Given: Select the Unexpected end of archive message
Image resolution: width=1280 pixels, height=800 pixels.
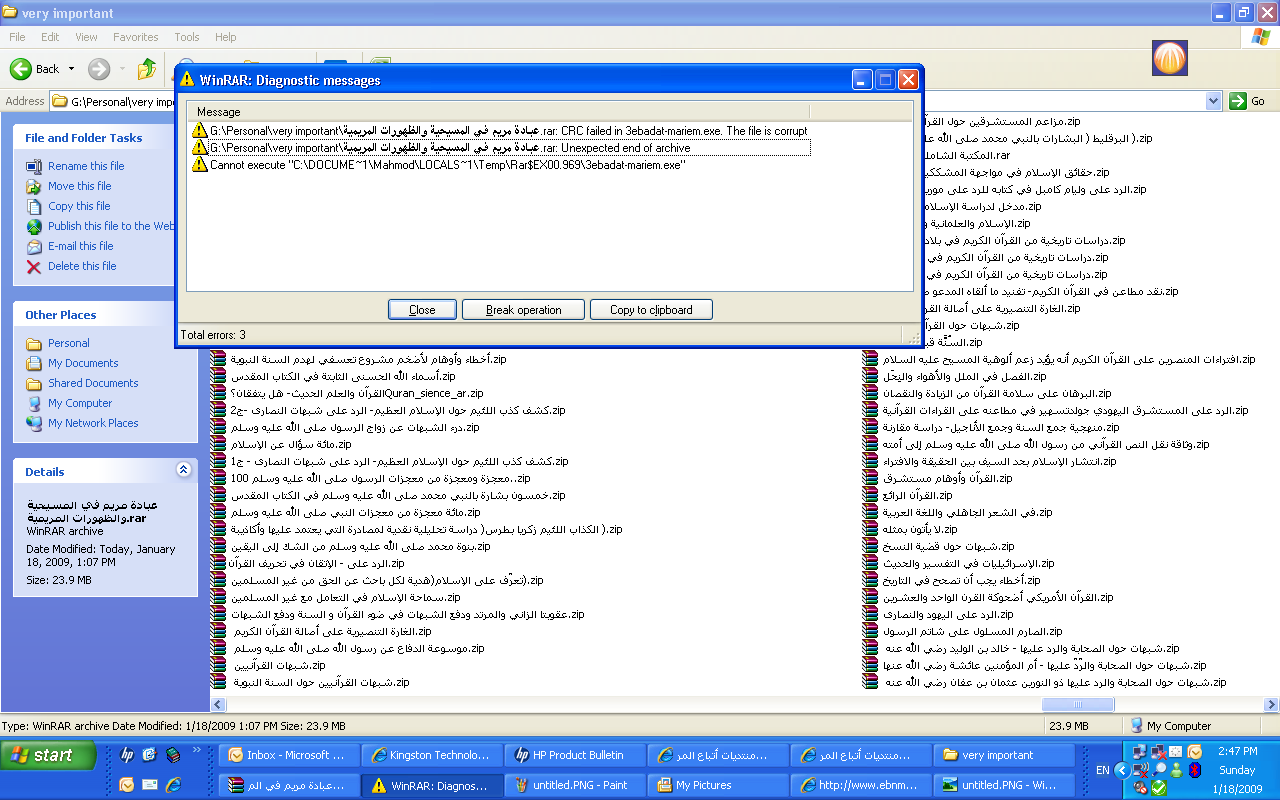Looking at the screenshot, I should (500, 148).
